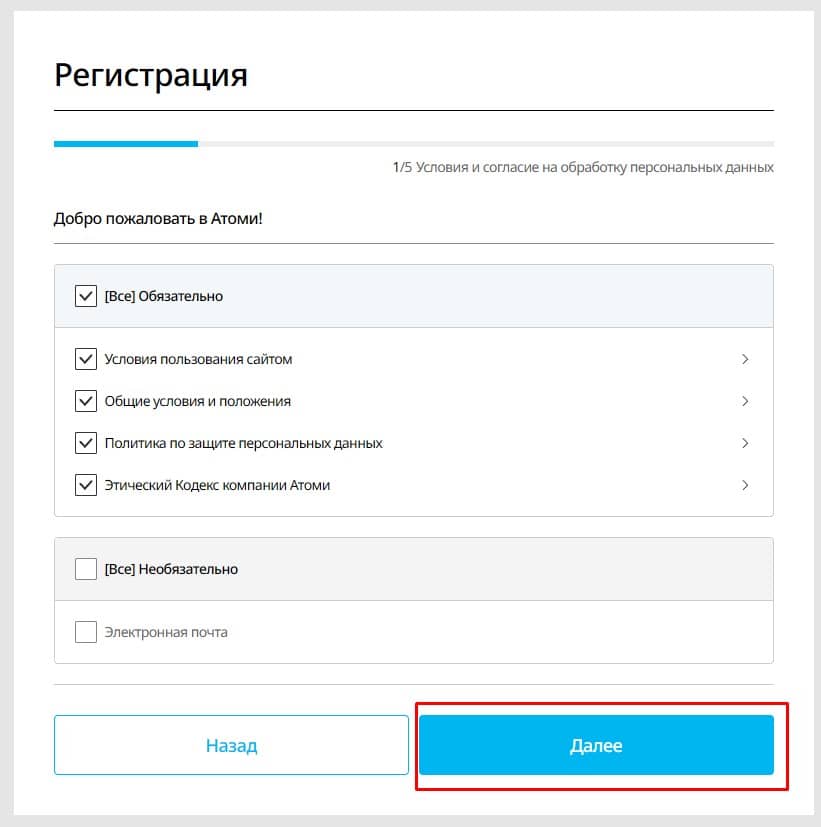Click the blue progress bar segment
Image resolution: width=821 pixels, height=827 pixels.
click(125, 144)
